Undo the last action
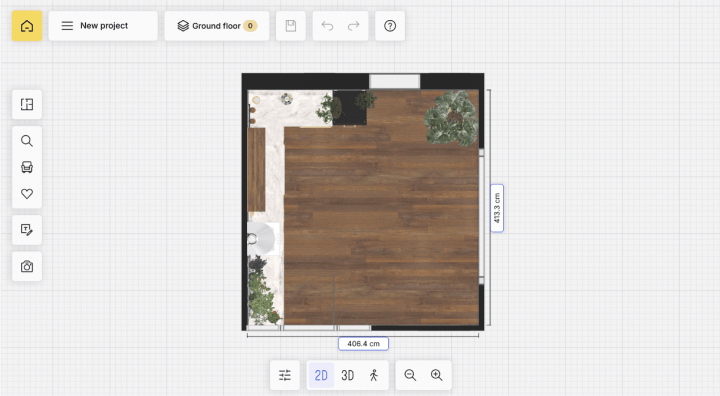This screenshot has height=396, width=720. coord(327,26)
